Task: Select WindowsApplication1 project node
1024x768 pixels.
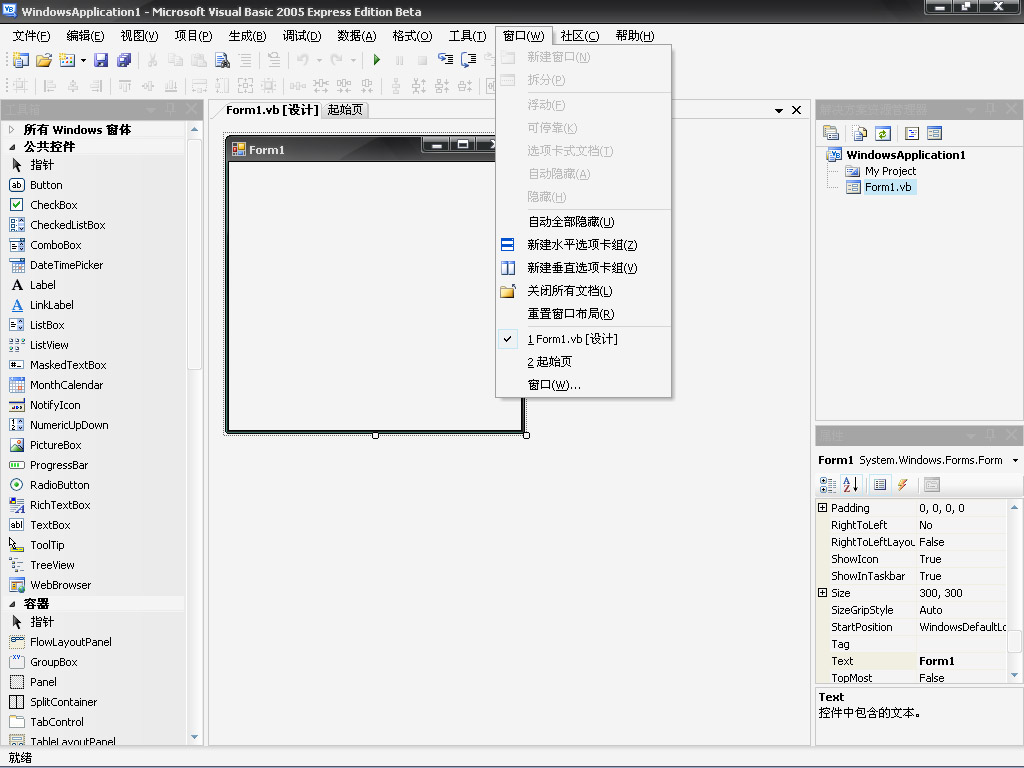Action: 905,155
